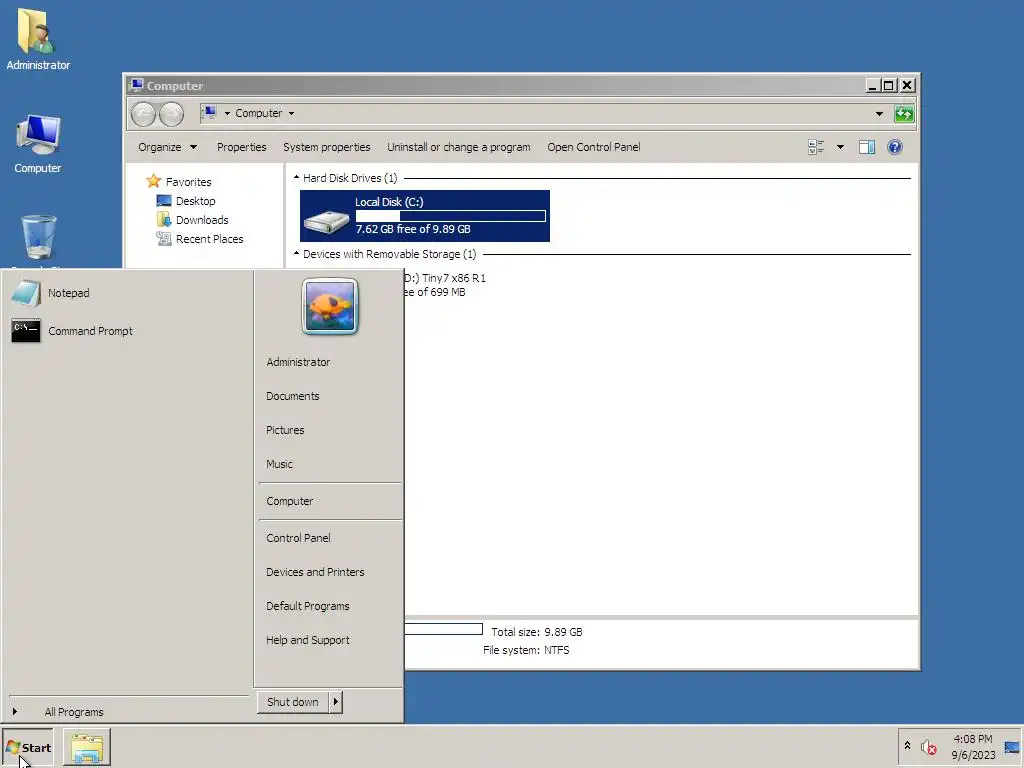This screenshot has height=768, width=1024.
Task: Collapse Devices with Removable Storage group
Action: pyautogui.click(x=296, y=253)
